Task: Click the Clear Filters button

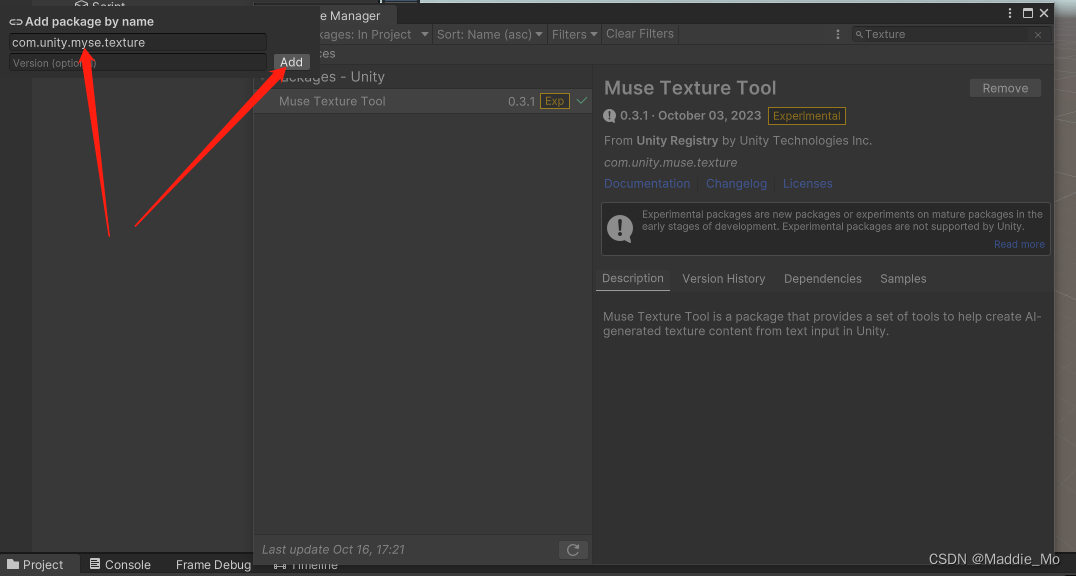Action: coord(640,34)
